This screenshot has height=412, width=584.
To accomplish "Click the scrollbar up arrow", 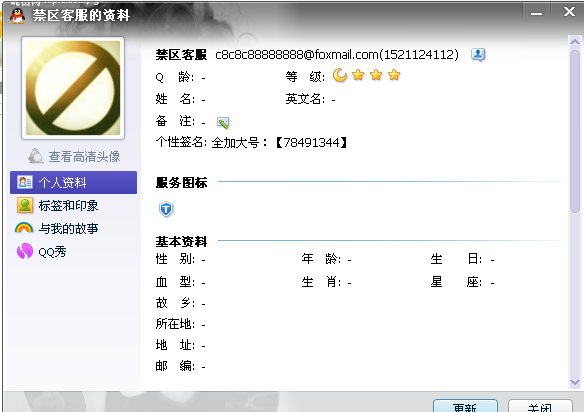I will [x=575, y=42].
